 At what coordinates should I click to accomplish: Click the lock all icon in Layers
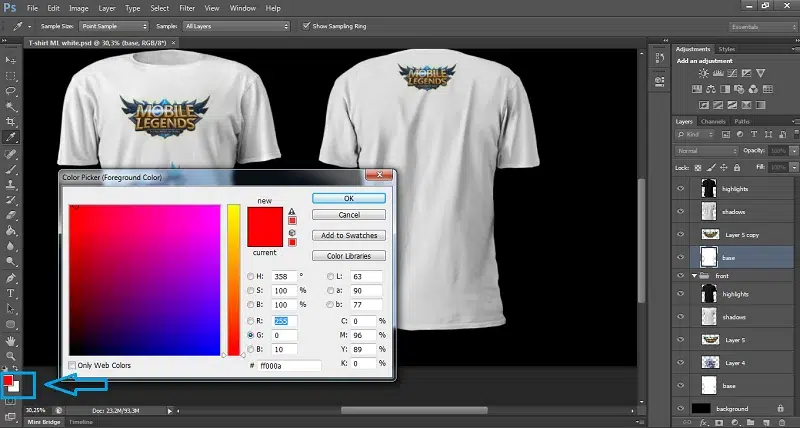pos(737,167)
